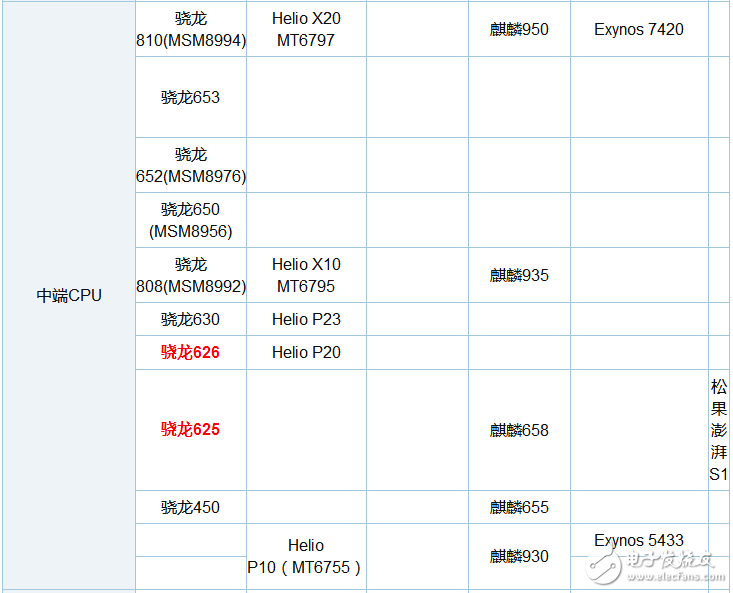Open the red 骁龙626 link
733x593 pixels.
click(x=190, y=352)
